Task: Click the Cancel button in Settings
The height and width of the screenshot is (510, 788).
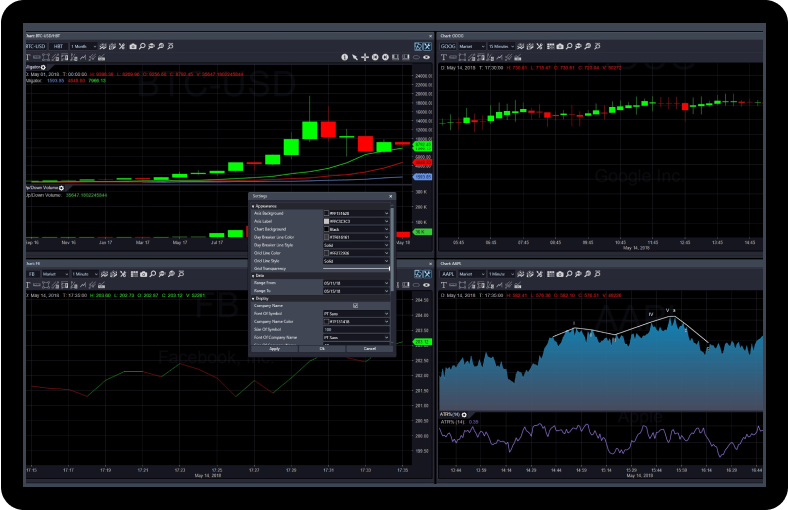Action: point(369,348)
